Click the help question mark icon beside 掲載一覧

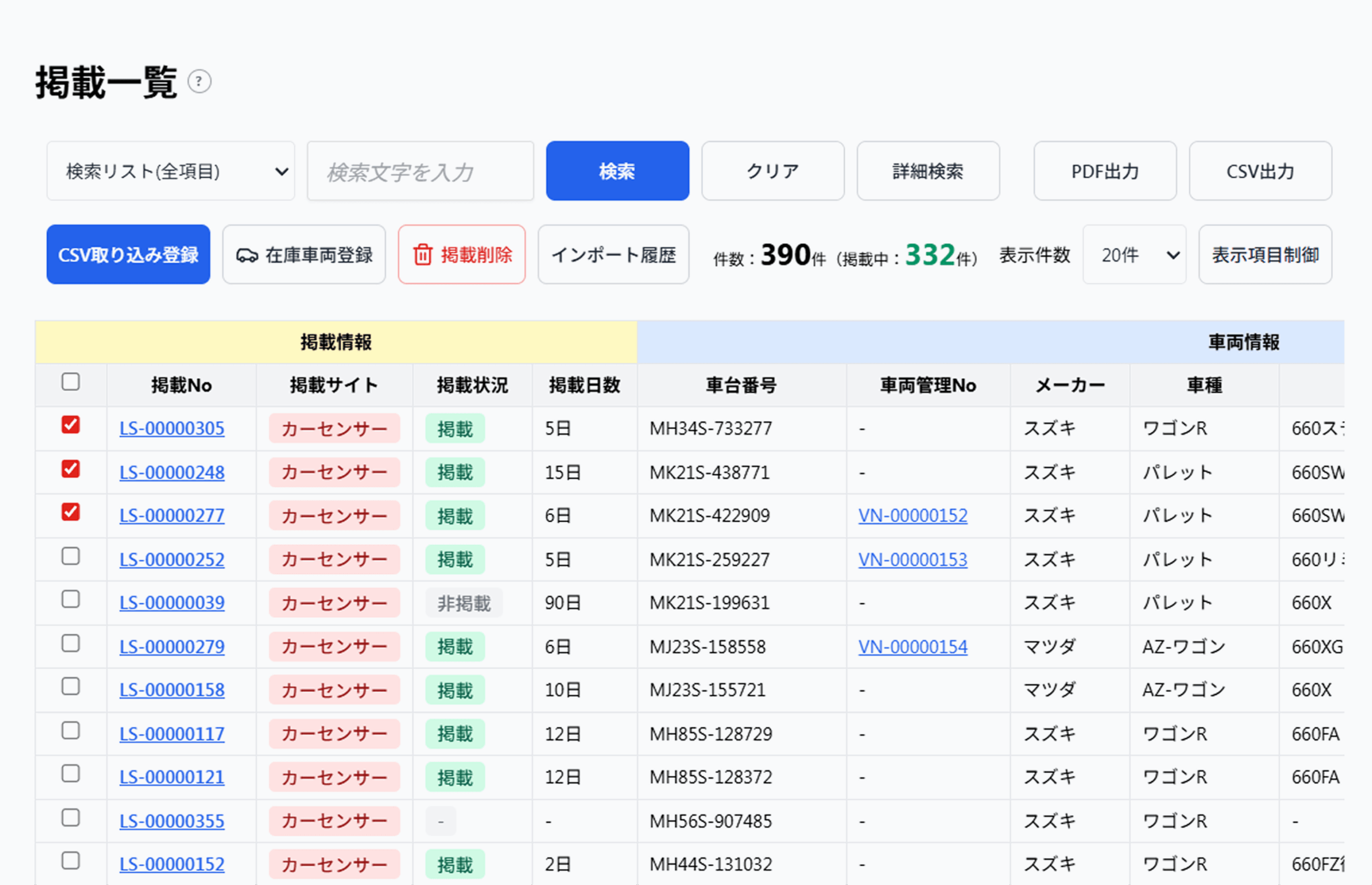pos(199,81)
